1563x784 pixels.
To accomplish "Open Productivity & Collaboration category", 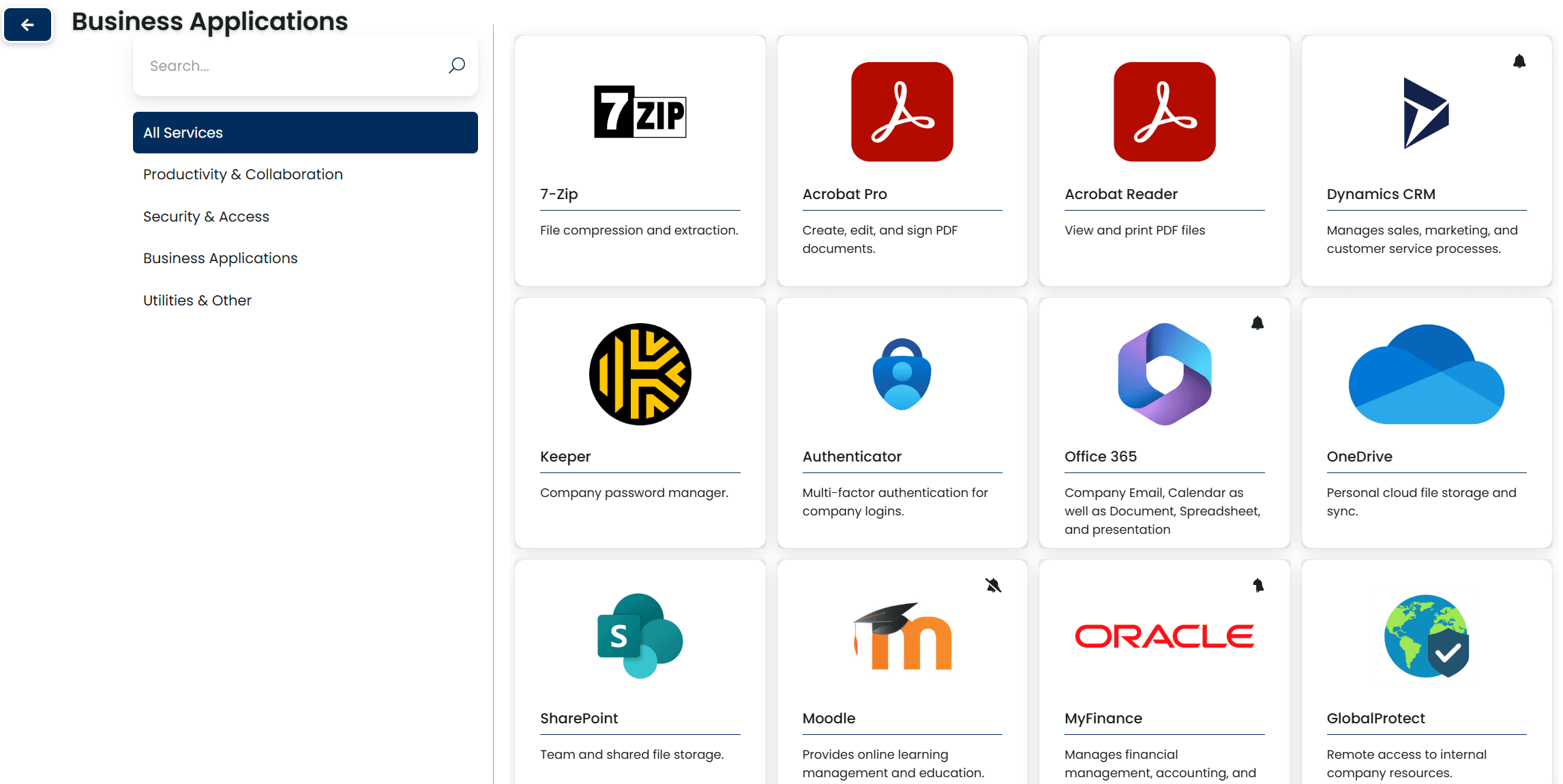I will 243,175.
